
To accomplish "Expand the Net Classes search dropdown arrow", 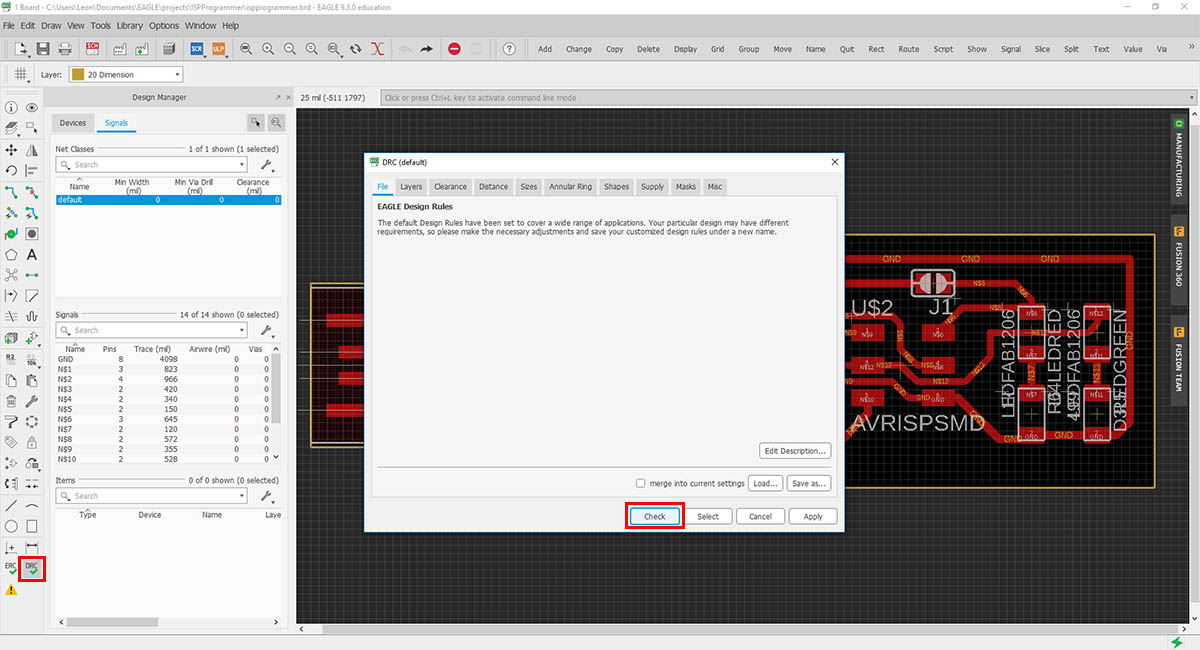I will pyautogui.click(x=241, y=165).
